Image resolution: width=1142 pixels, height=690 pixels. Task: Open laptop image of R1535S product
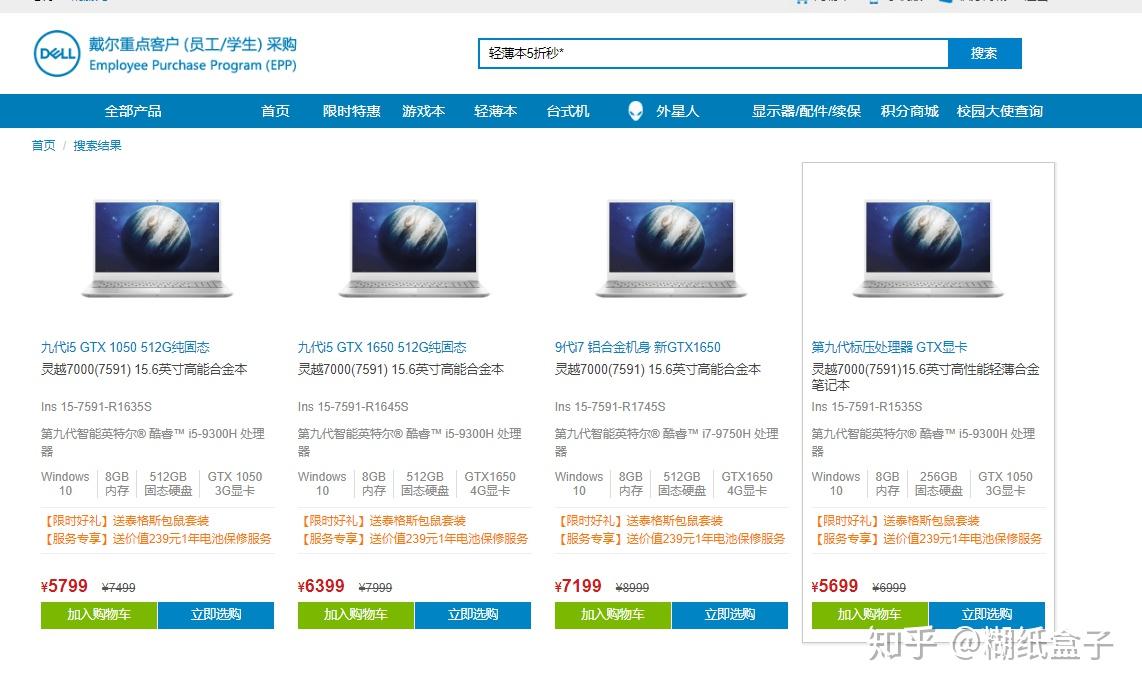pos(928,248)
